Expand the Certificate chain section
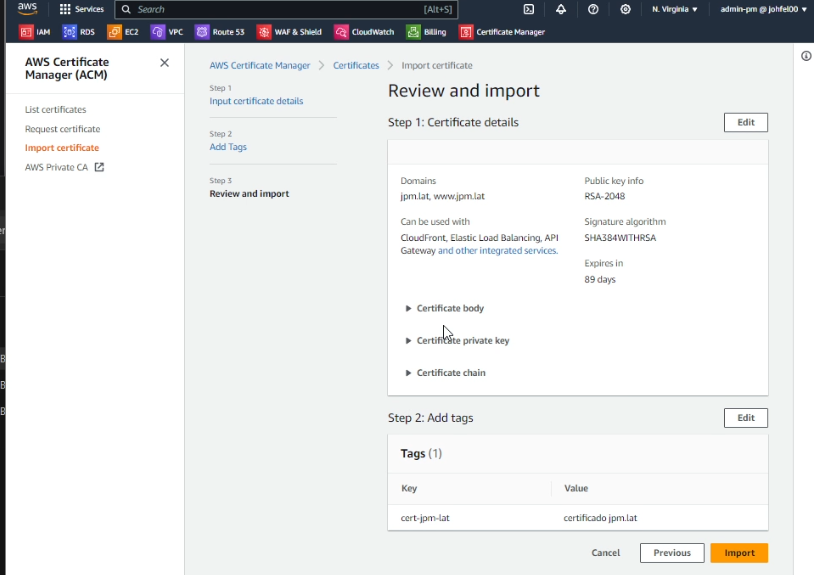This screenshot has height=575, width=814. click(445, 373)
